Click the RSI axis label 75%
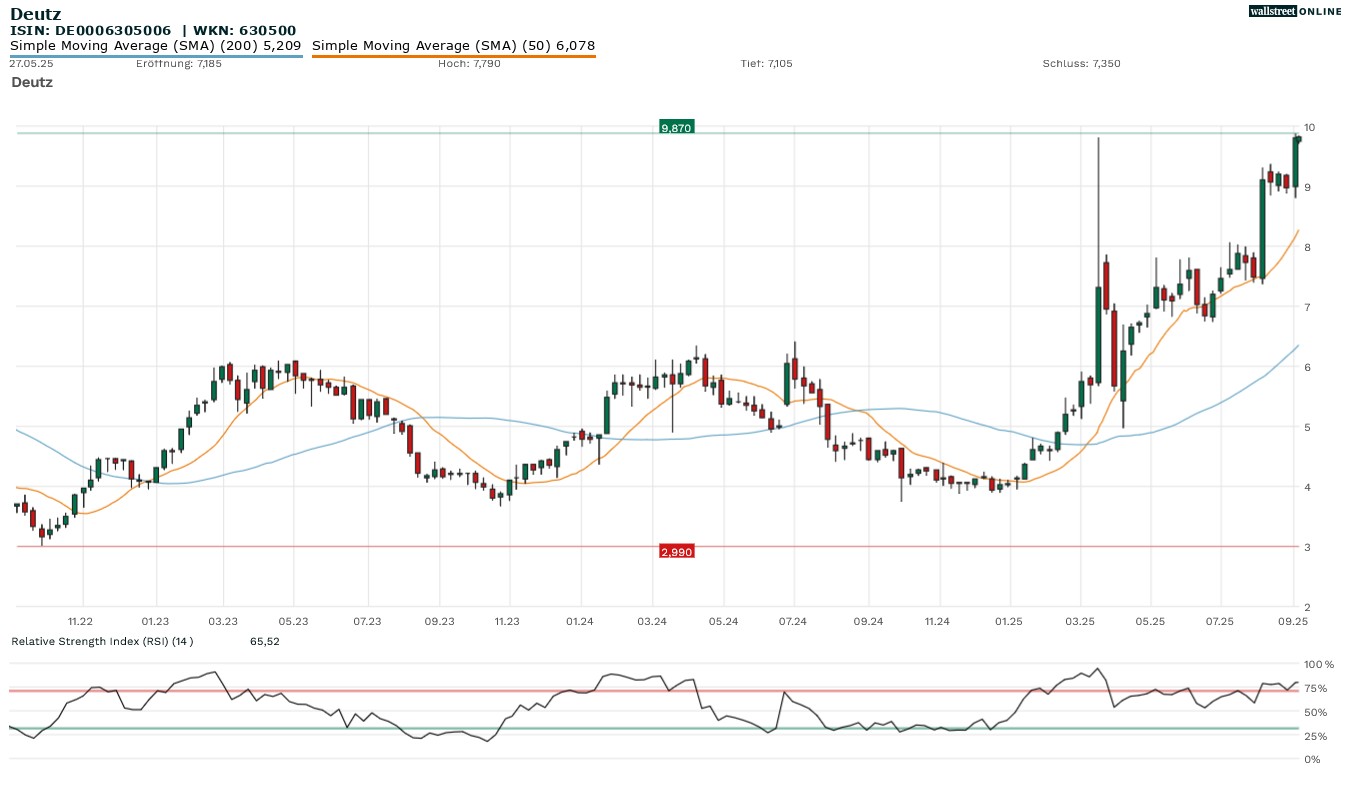This screenshot has height=786, width=1349. click(x=1315, y=688)
